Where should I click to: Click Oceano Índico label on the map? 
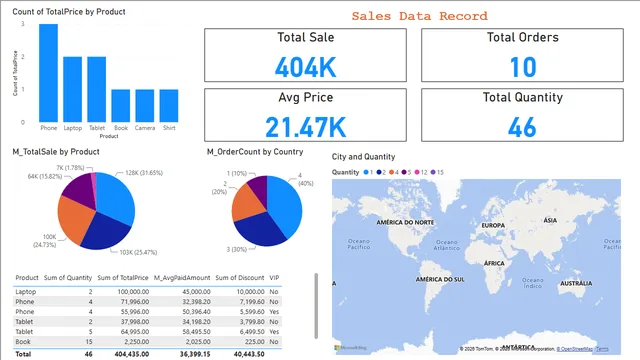pos(533,283)
